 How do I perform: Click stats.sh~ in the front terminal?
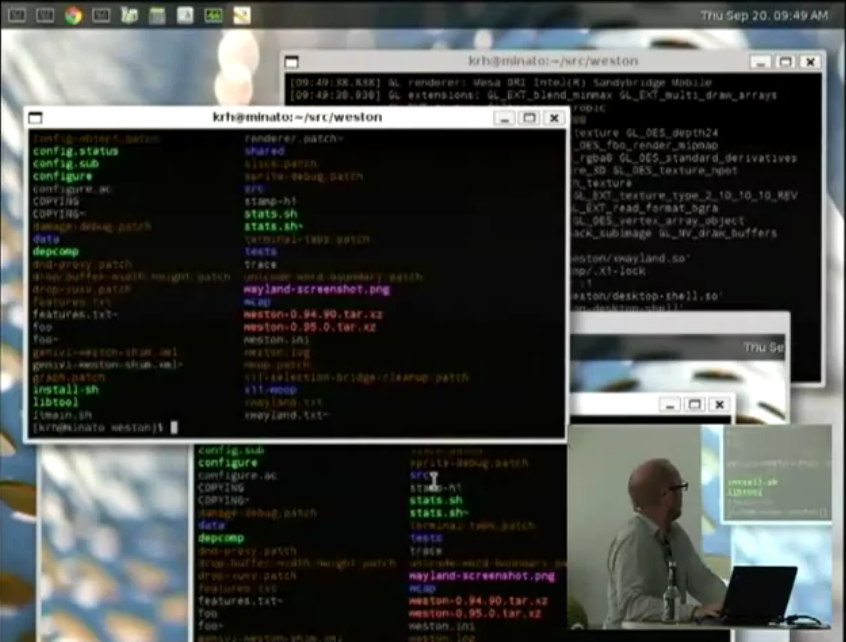click(274, 227)
